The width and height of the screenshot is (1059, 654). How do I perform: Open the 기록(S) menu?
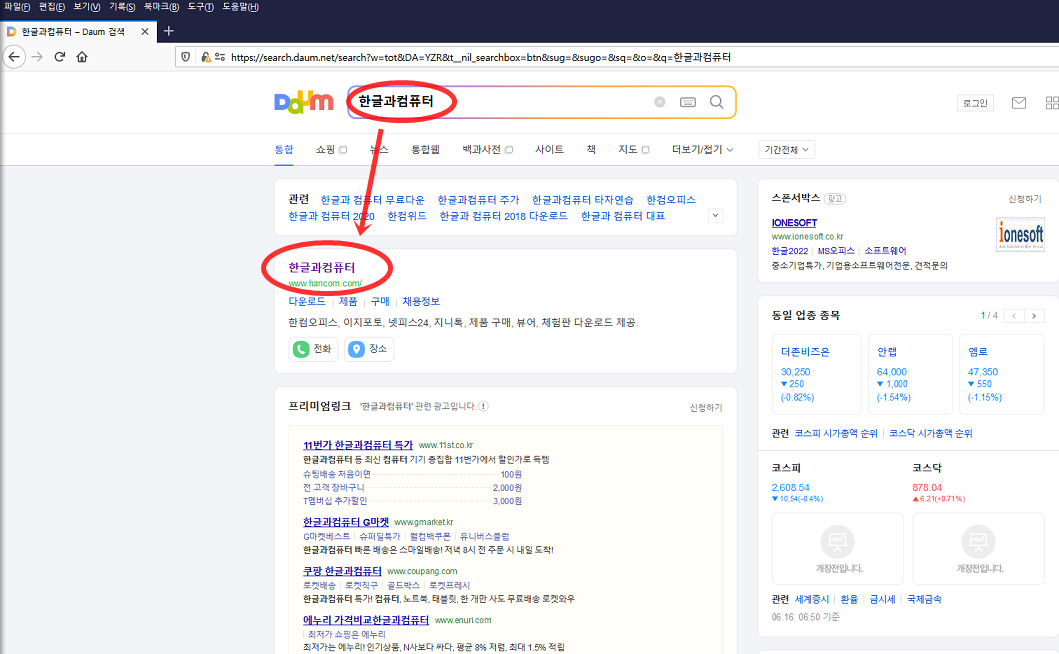coord(122,7)
